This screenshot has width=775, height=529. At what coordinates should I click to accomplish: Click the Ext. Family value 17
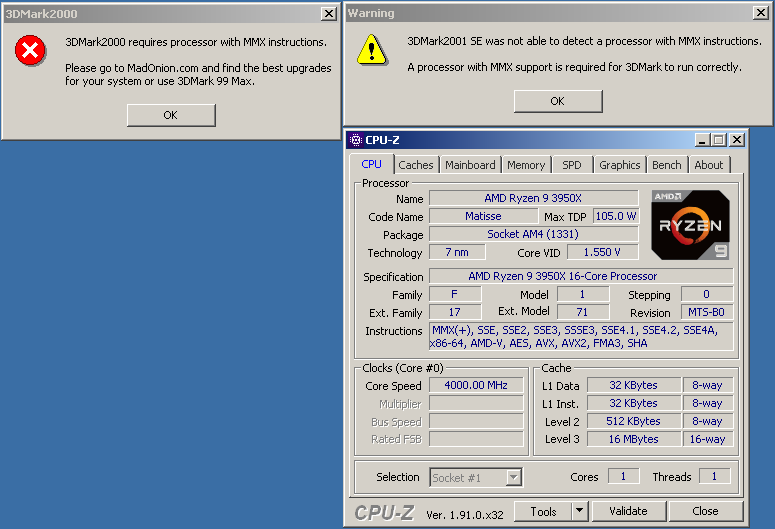455,312
